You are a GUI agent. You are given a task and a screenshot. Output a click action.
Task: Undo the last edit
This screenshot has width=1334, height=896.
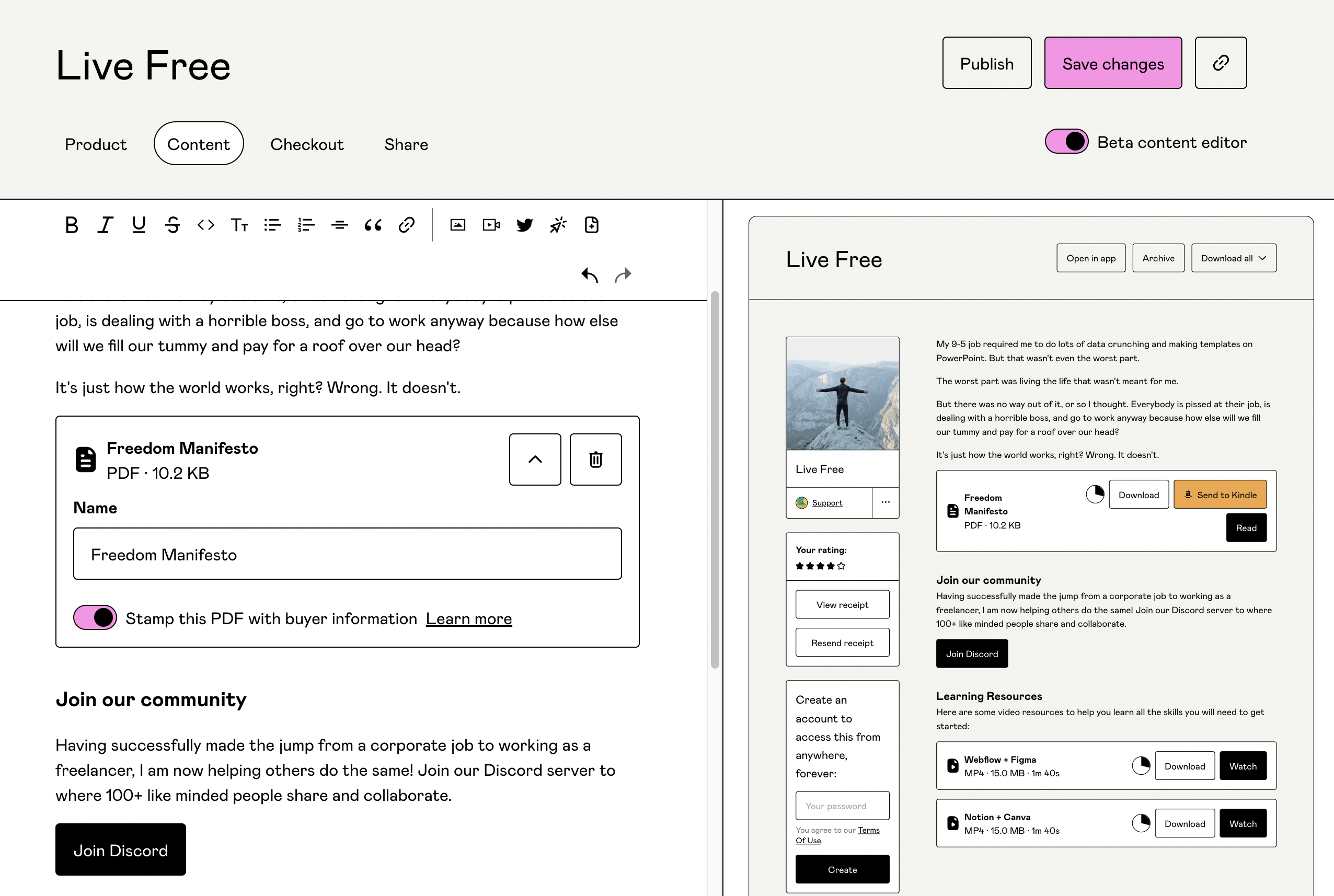pos(590,275)
